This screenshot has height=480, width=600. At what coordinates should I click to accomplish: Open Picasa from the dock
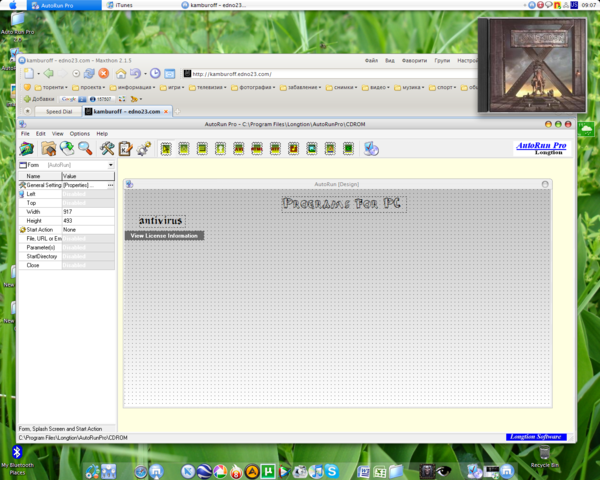[220, 471]
